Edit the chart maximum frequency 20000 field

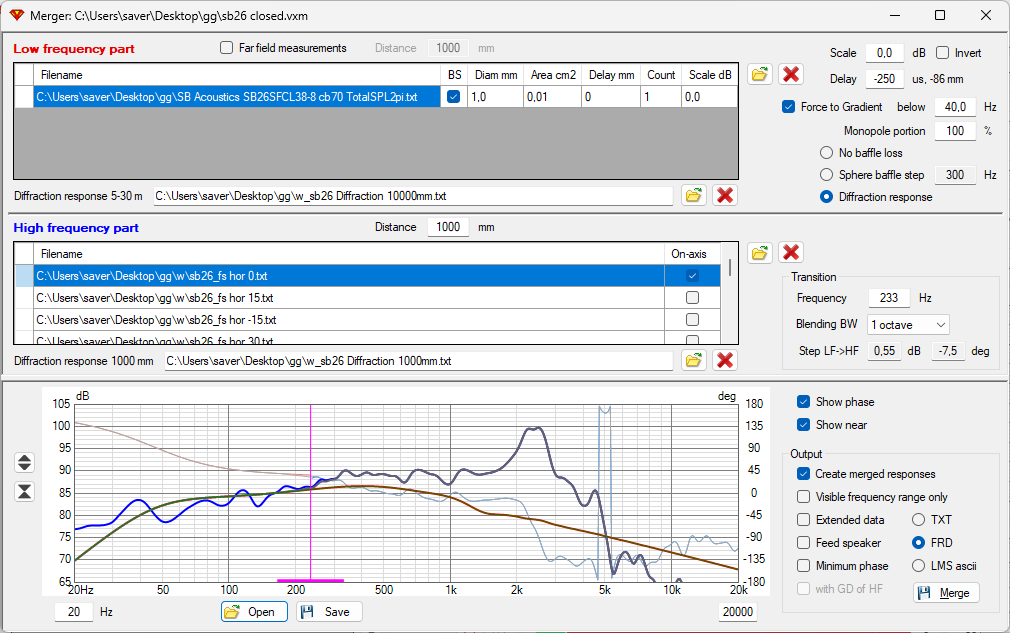pyautogui.click(x=738, y=612)
